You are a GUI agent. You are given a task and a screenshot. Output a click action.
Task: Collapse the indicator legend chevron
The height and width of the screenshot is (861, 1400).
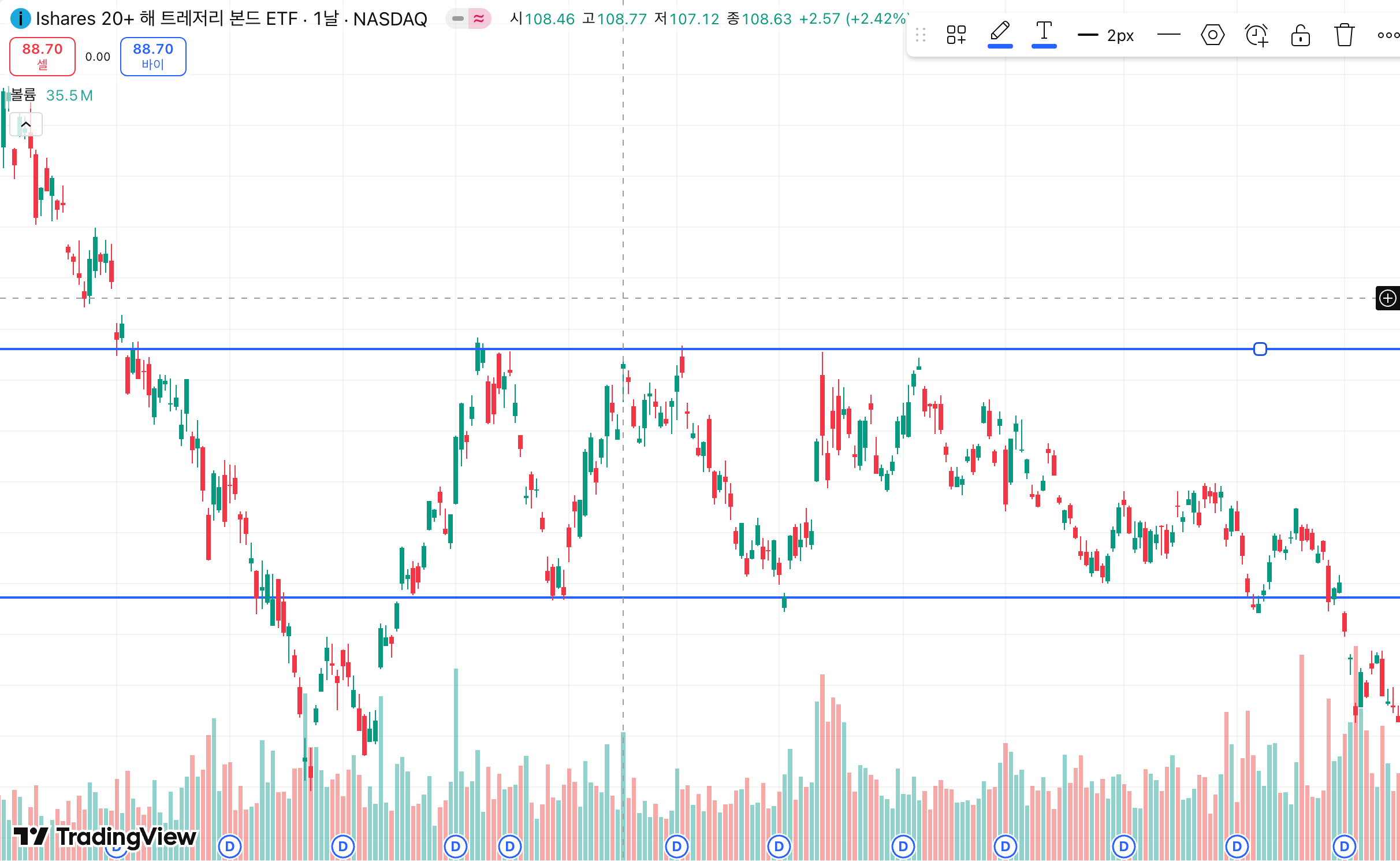26,124
